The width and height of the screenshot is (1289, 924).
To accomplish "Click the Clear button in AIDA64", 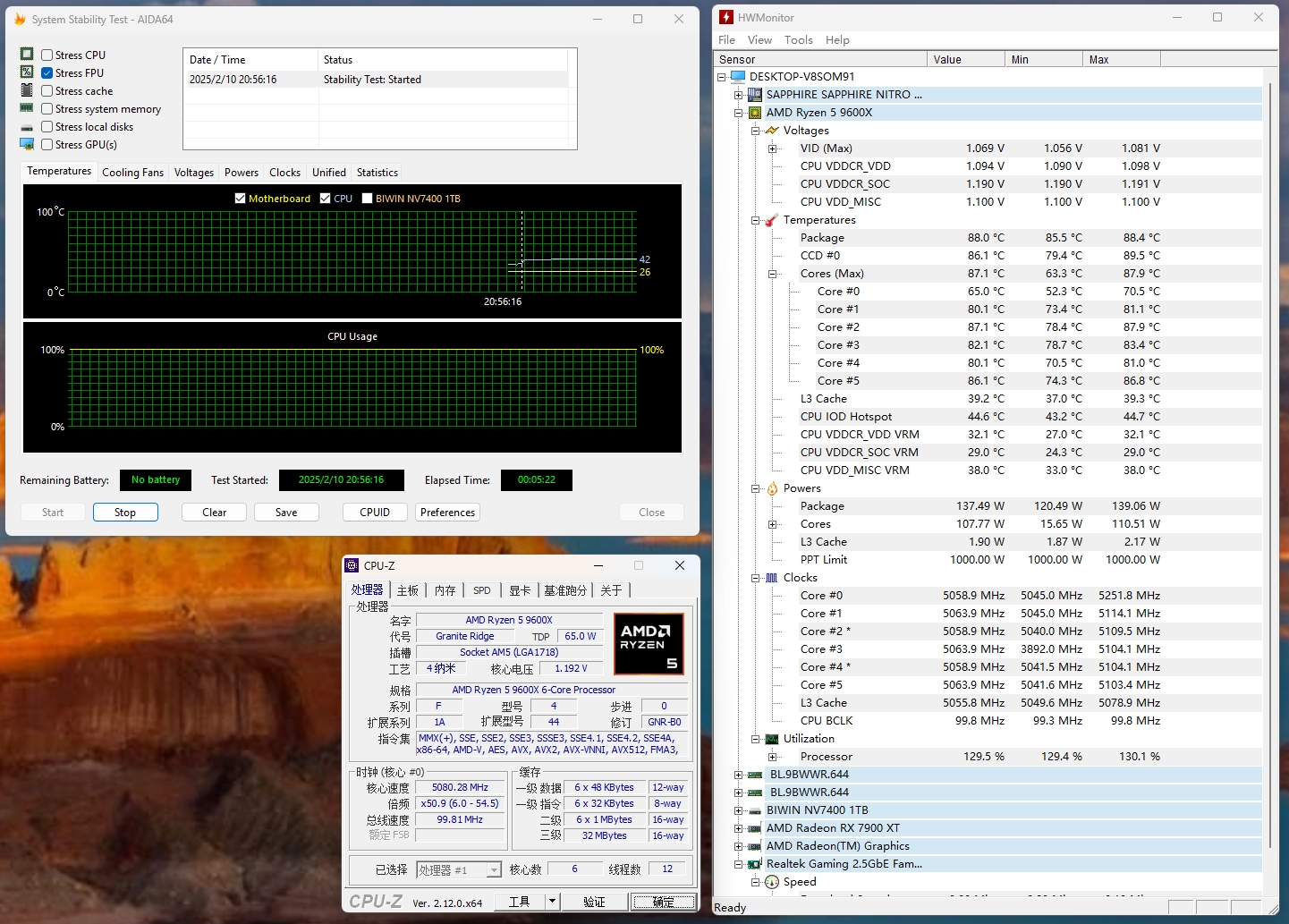I will tap(215, 513).
